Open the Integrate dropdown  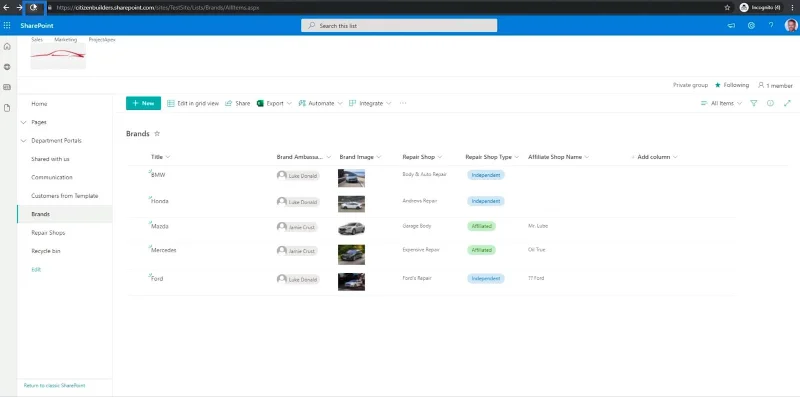pos(370,103)
